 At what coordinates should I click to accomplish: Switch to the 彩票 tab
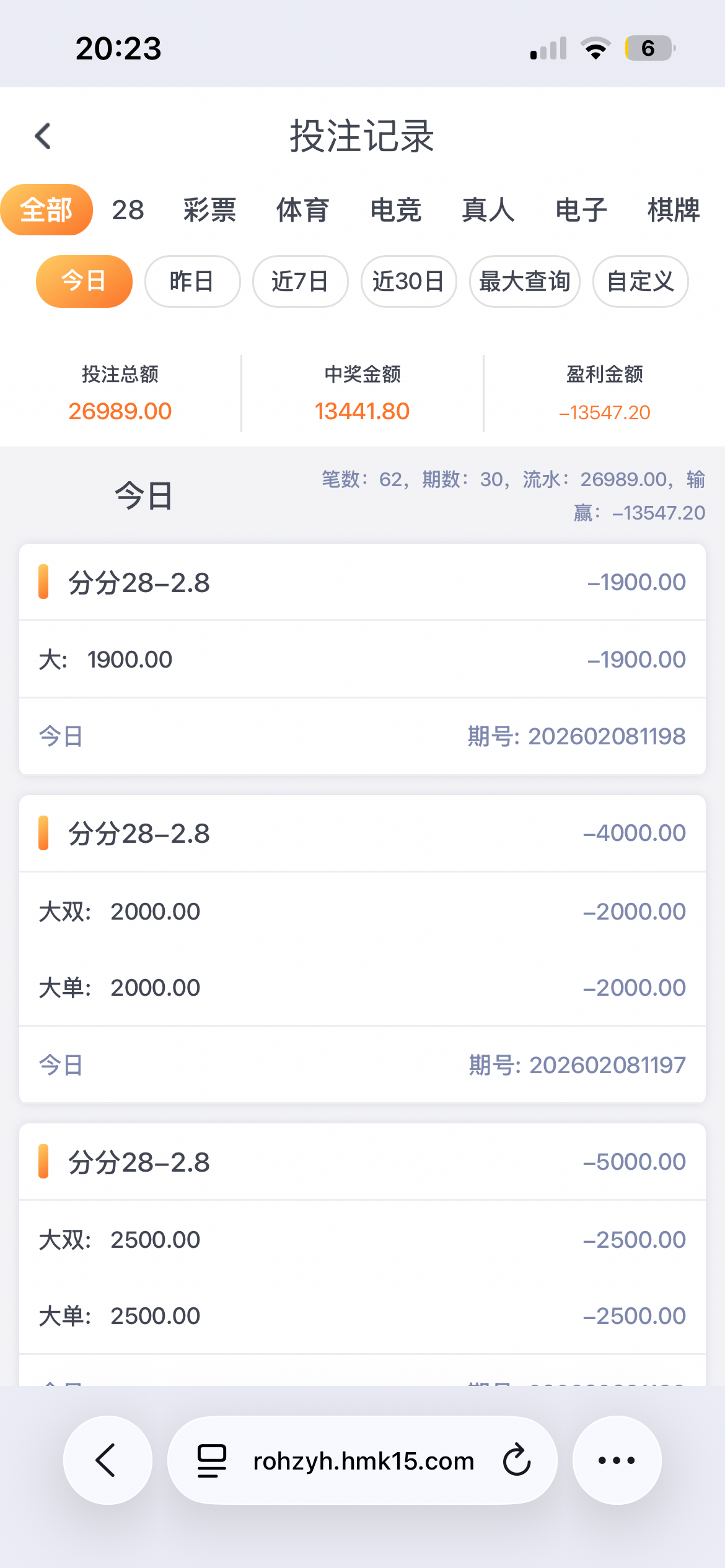pos(209,210)
